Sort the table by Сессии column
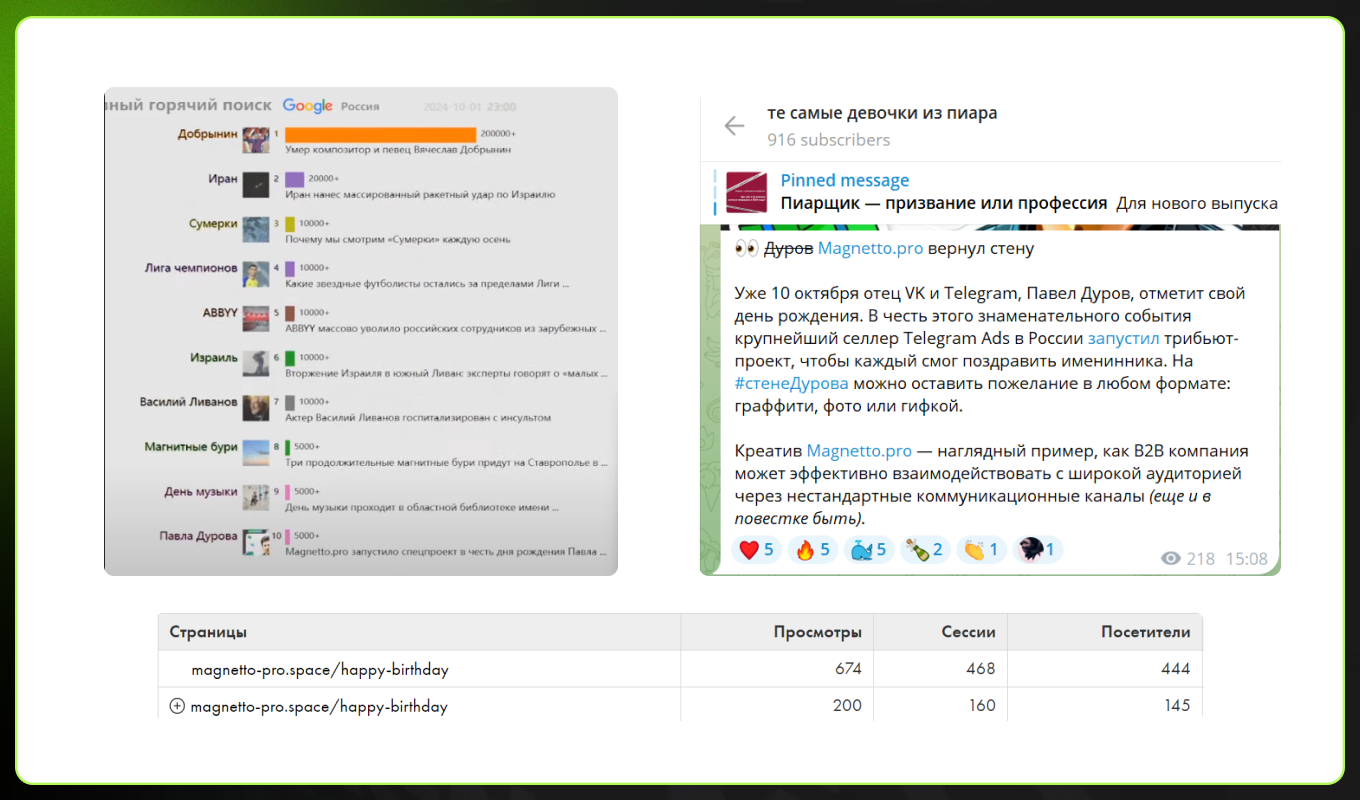The image size is (1360, 800). tap(968, 632)
